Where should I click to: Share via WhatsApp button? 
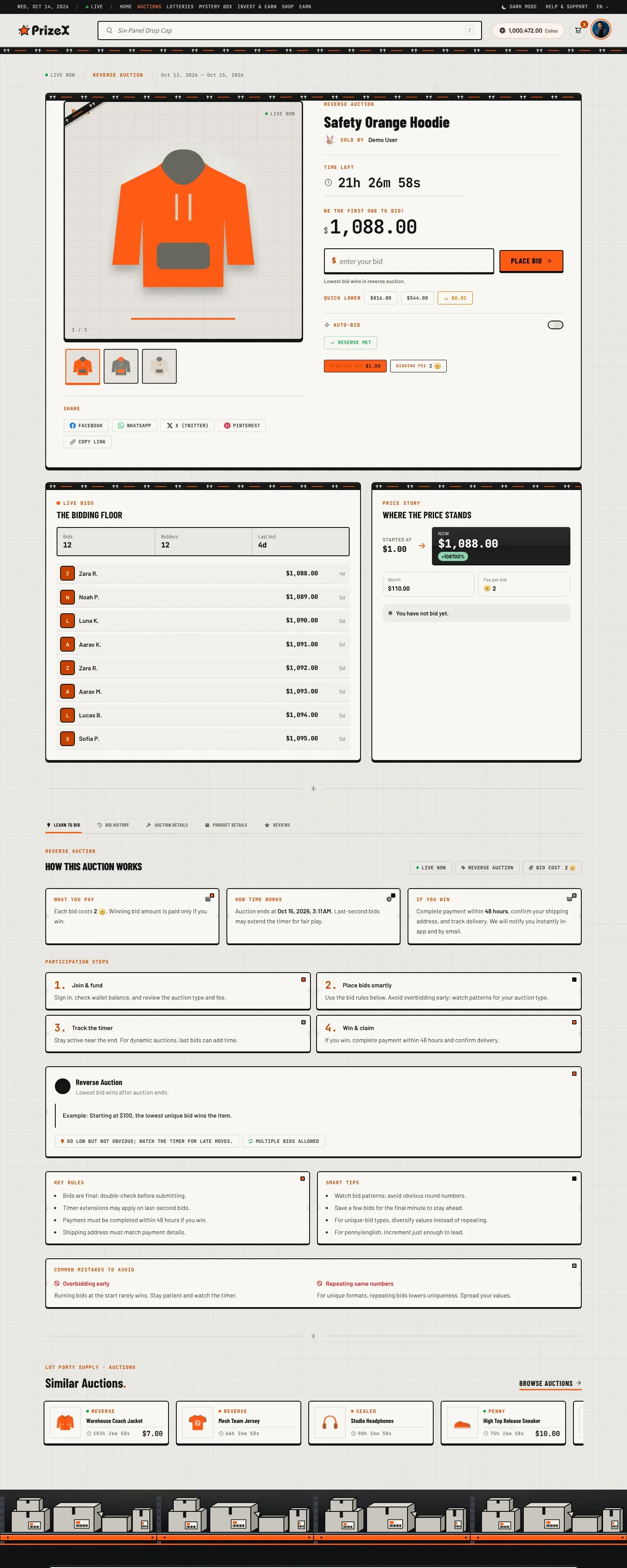click(x=135, y=426)
